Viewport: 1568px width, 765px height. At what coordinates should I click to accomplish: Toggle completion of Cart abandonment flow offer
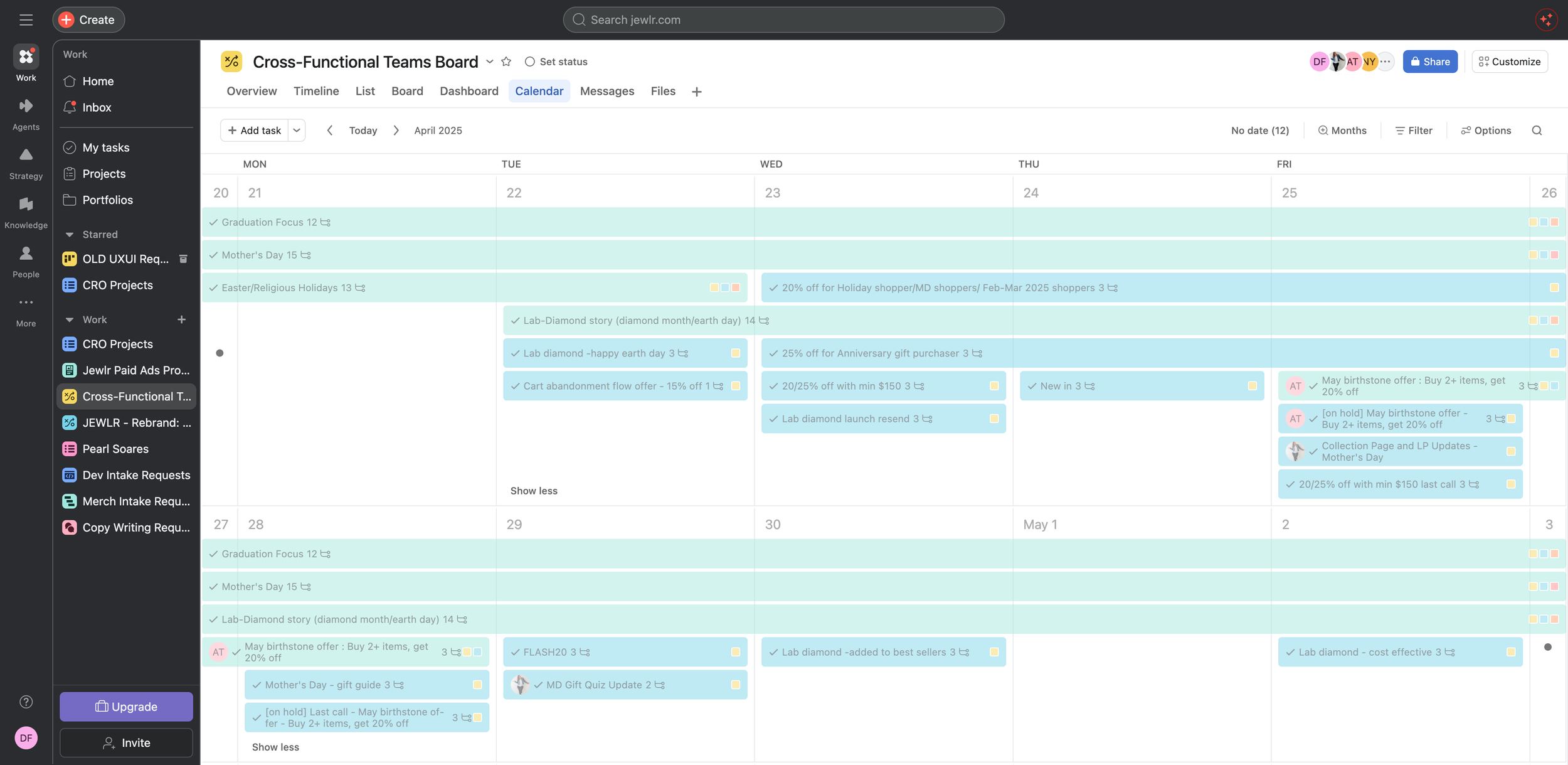click(515, 386)
